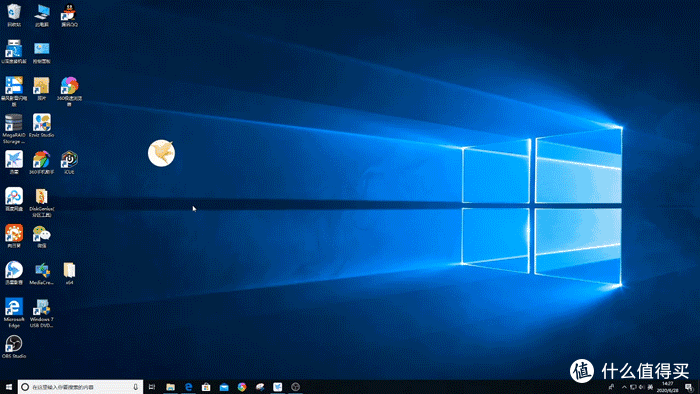Click the microphone icon in search box

click(x=135, y=387)
